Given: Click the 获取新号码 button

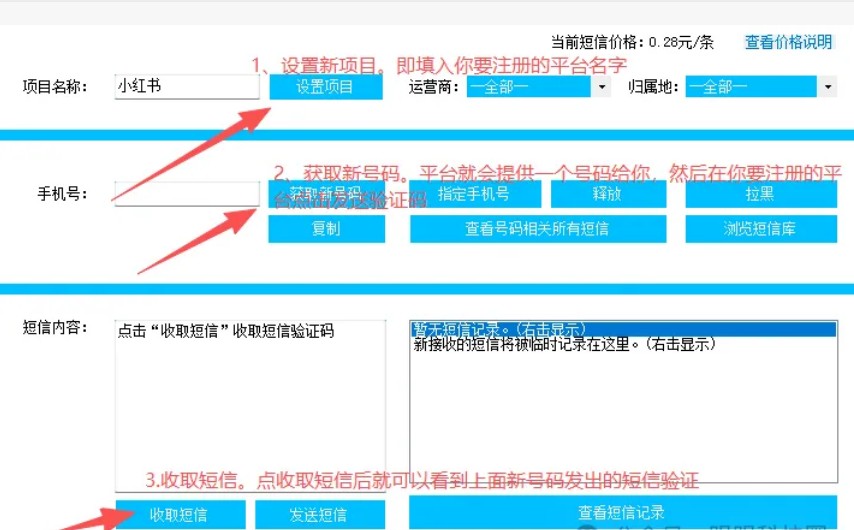Looking at the screenshot, I should click(325, 194).
